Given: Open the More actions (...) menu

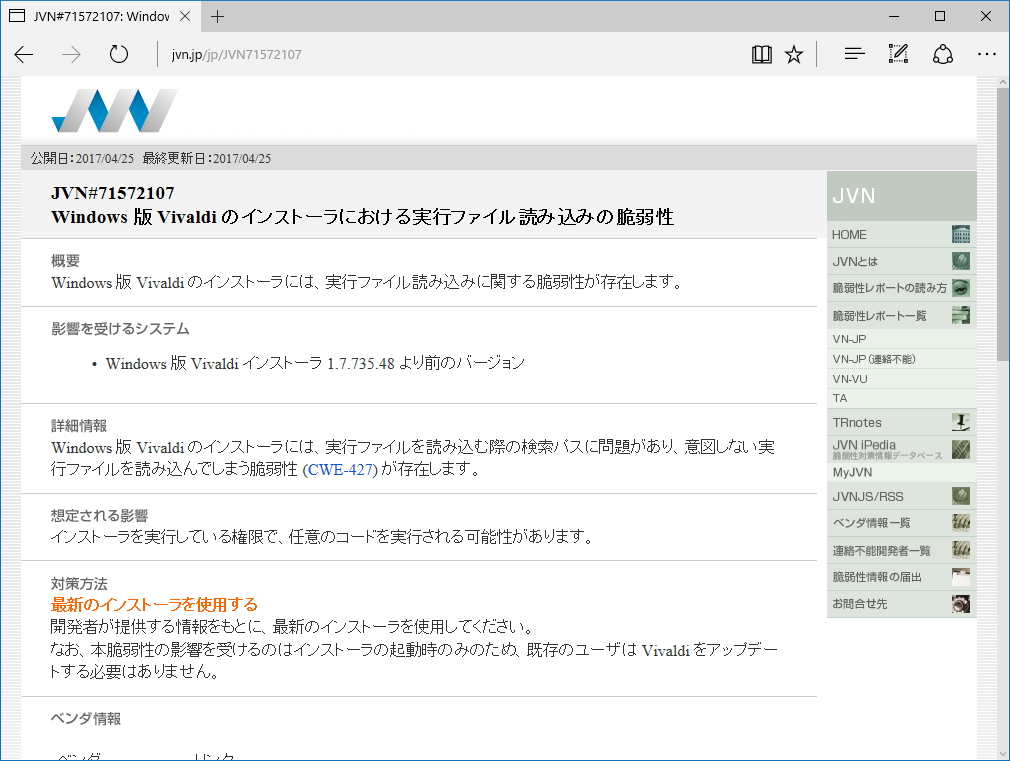Looking at the screenshot, I should click(987, 54).
